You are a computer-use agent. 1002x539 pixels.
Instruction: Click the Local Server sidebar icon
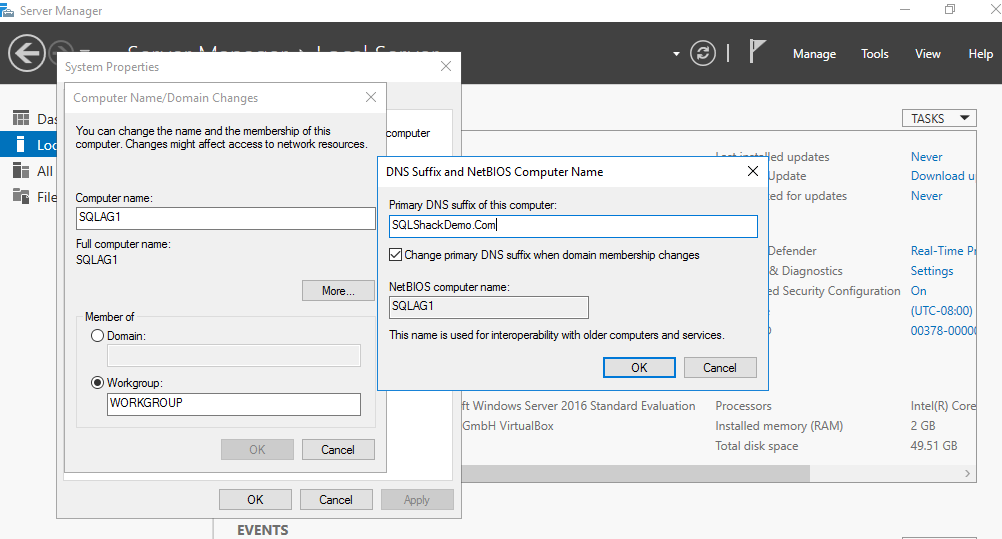click(21, 145)
